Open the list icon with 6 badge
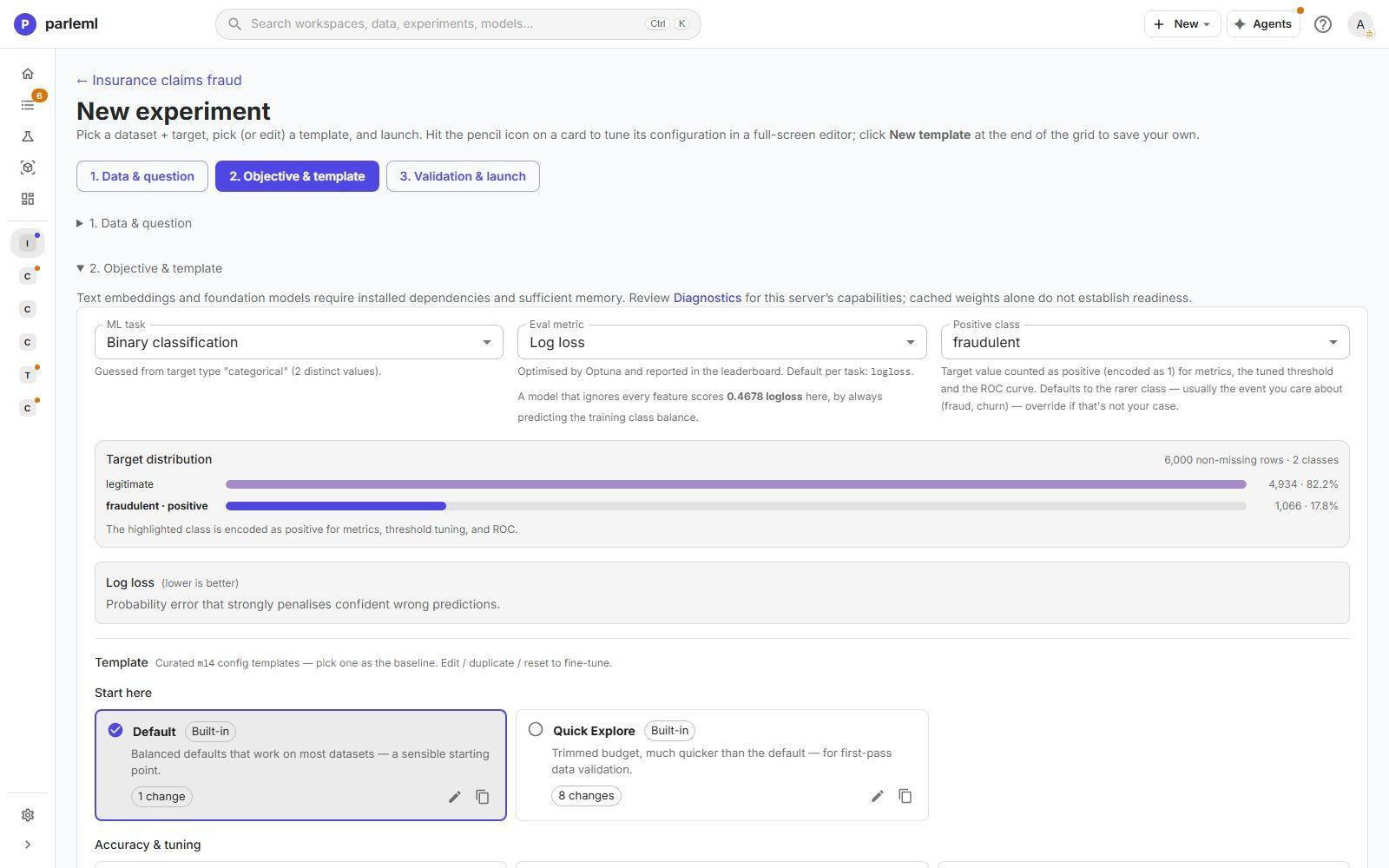Screen dimensions: 1389x868 tap(28, 105)
